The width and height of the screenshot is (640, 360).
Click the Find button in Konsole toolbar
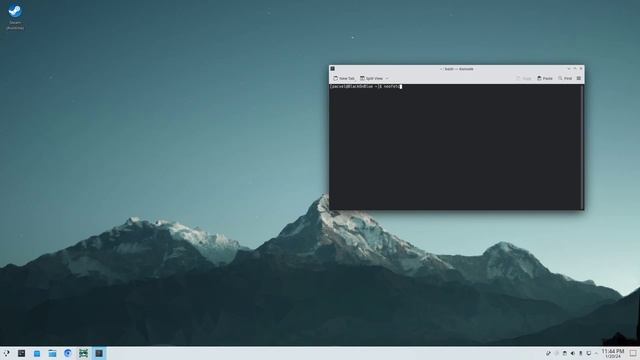pyautogui.click(x=565, y=78)
